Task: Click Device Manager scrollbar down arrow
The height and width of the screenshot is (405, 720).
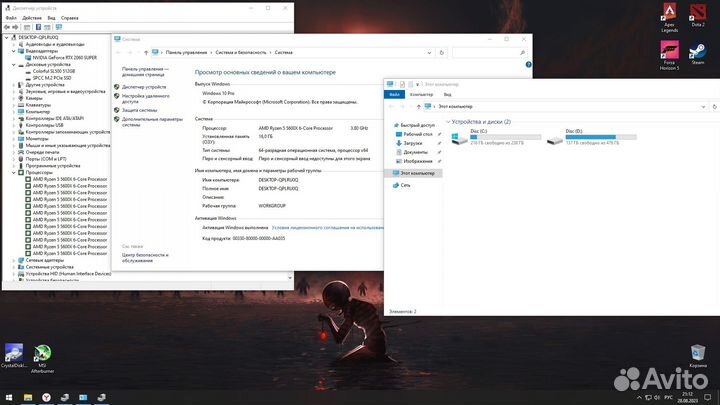Action: [290, 278]
